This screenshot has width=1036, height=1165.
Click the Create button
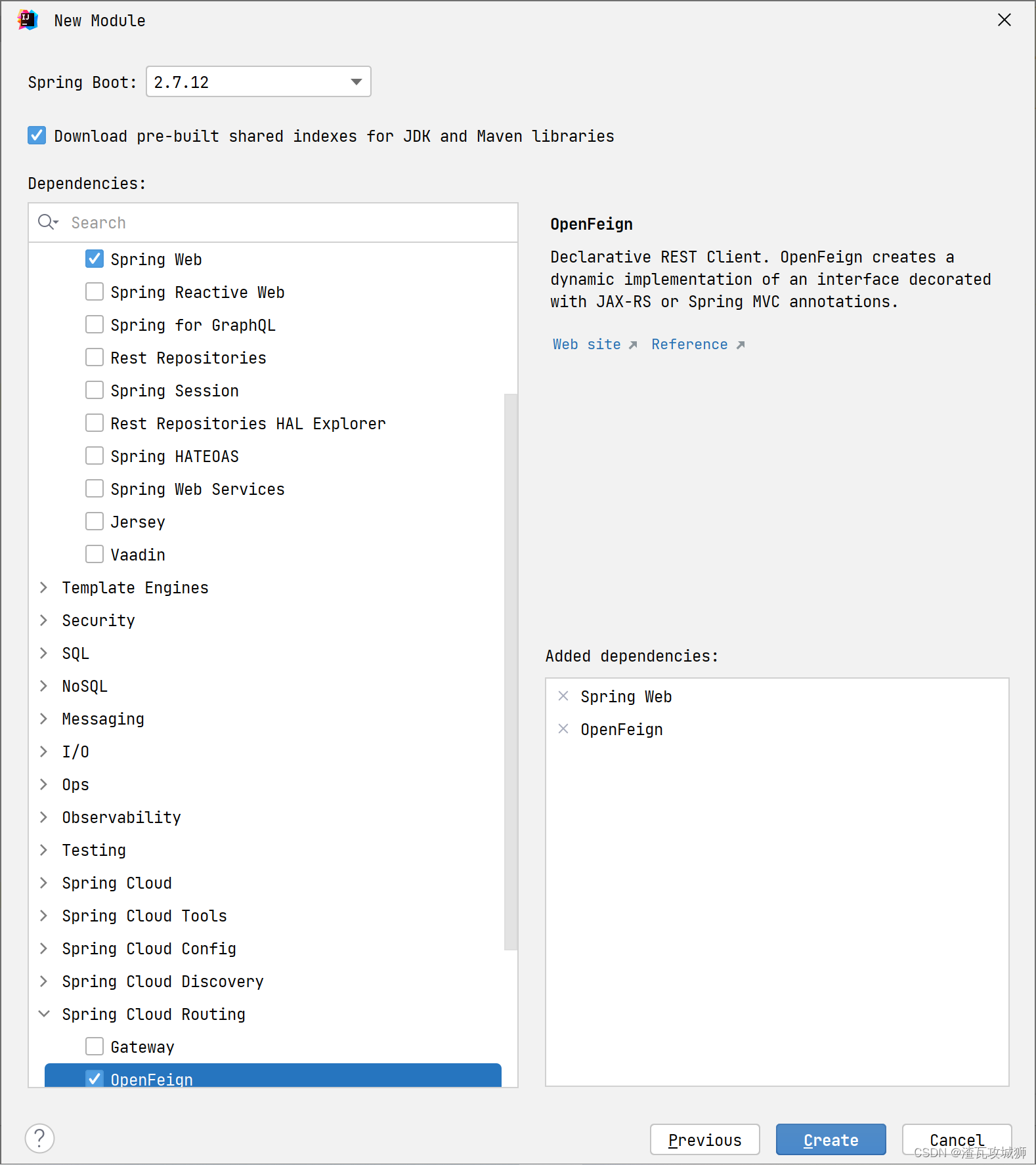[x=831, y=1140]
